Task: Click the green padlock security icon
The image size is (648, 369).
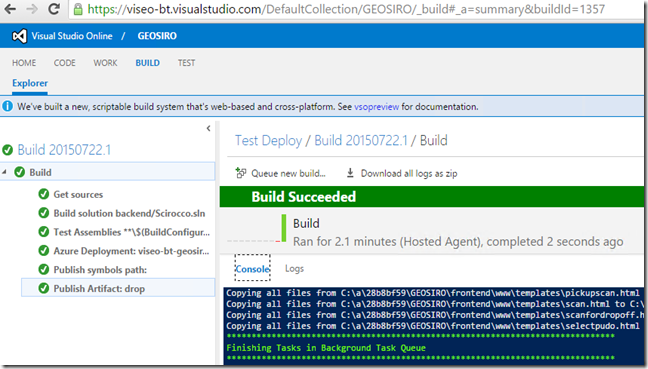Action: [78, 9]
